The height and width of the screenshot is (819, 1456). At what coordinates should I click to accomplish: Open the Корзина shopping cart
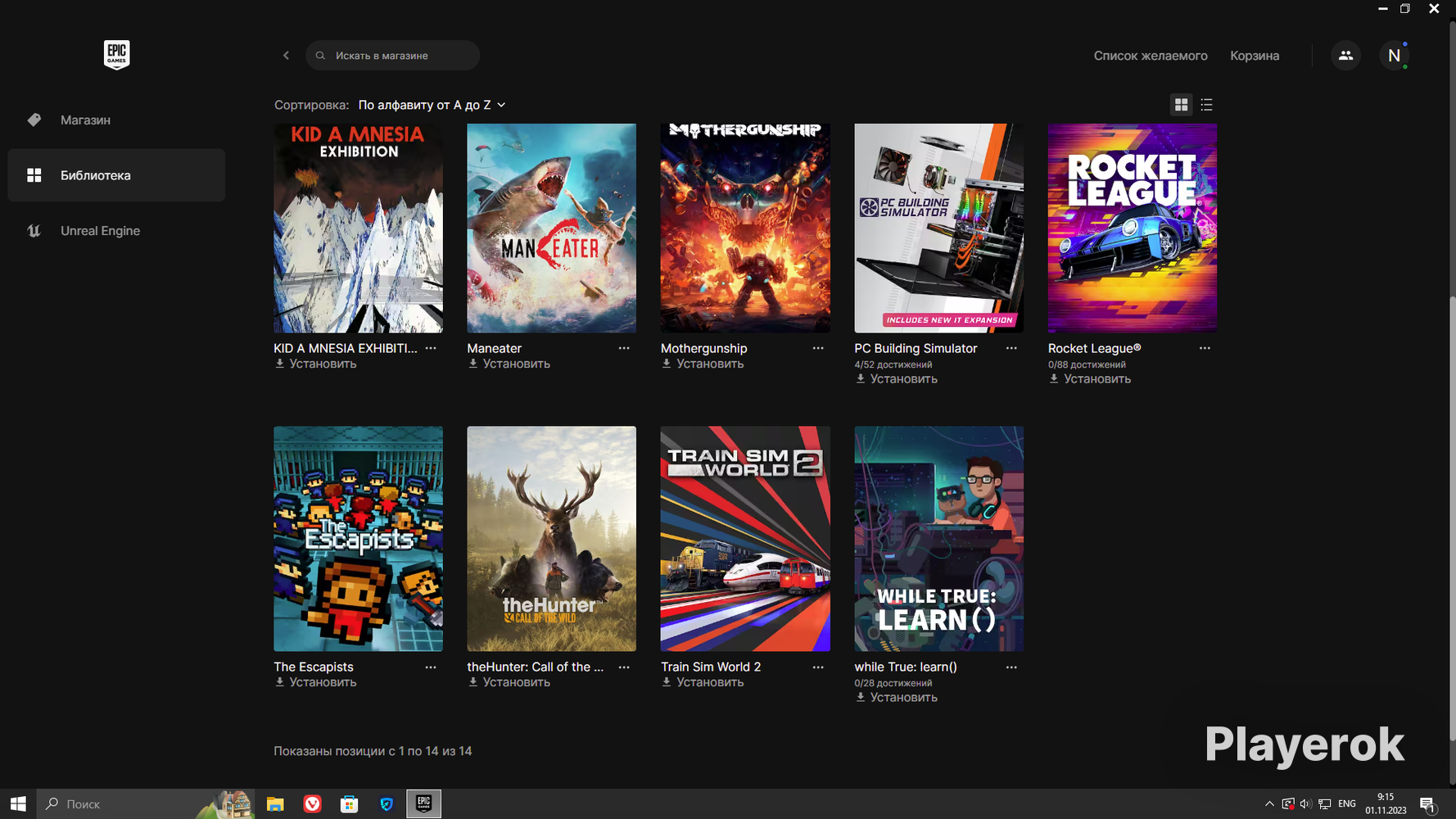pos(1255,56)
